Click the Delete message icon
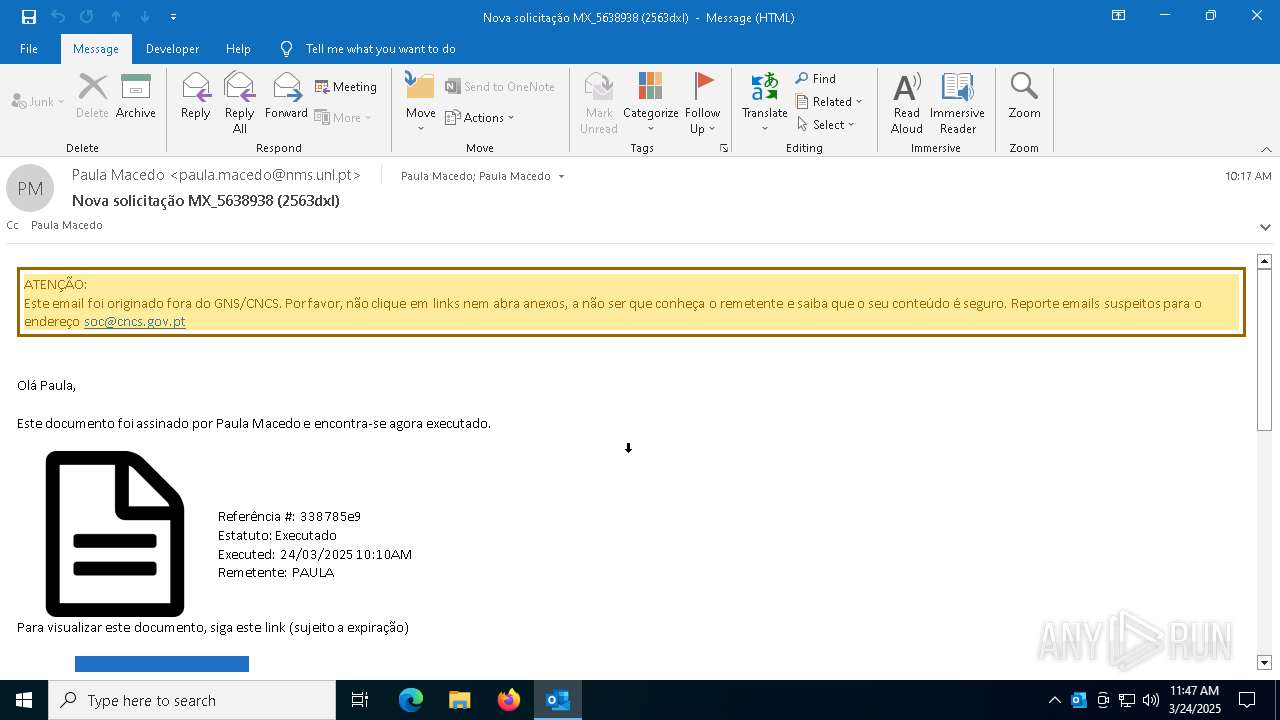The height and width of the screenshot is (720, 1280). 92,96
